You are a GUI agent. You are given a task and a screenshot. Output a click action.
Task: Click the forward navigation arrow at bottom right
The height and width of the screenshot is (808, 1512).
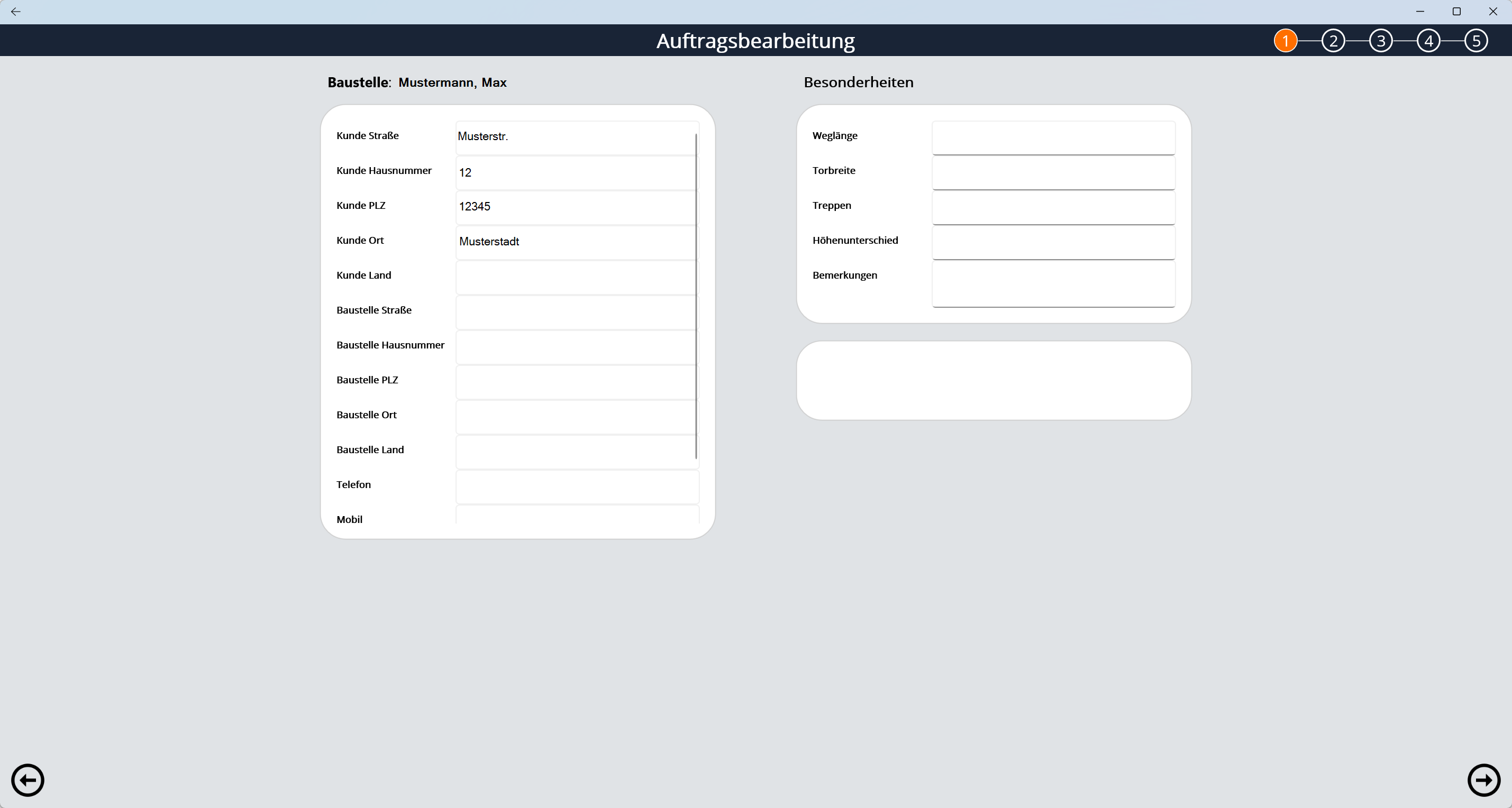1483,780
